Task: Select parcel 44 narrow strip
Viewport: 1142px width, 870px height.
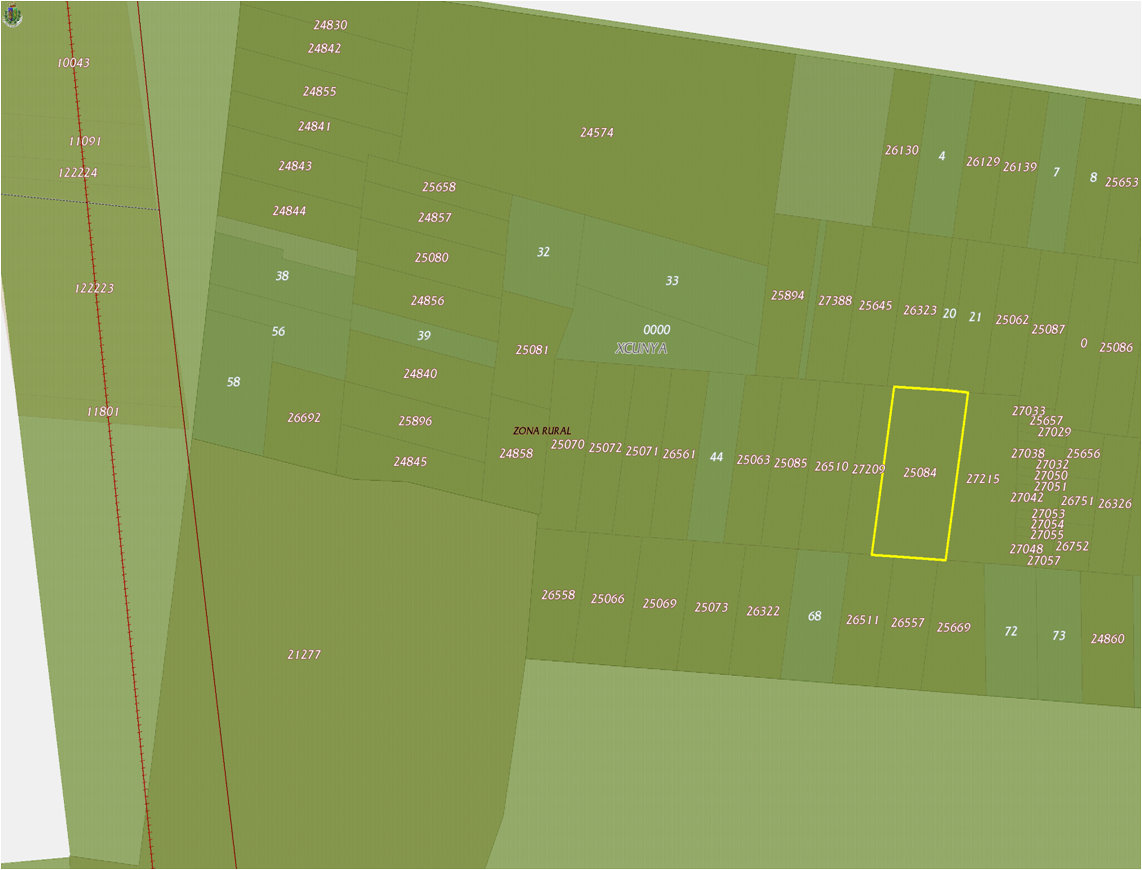Action: coord(716,457)
